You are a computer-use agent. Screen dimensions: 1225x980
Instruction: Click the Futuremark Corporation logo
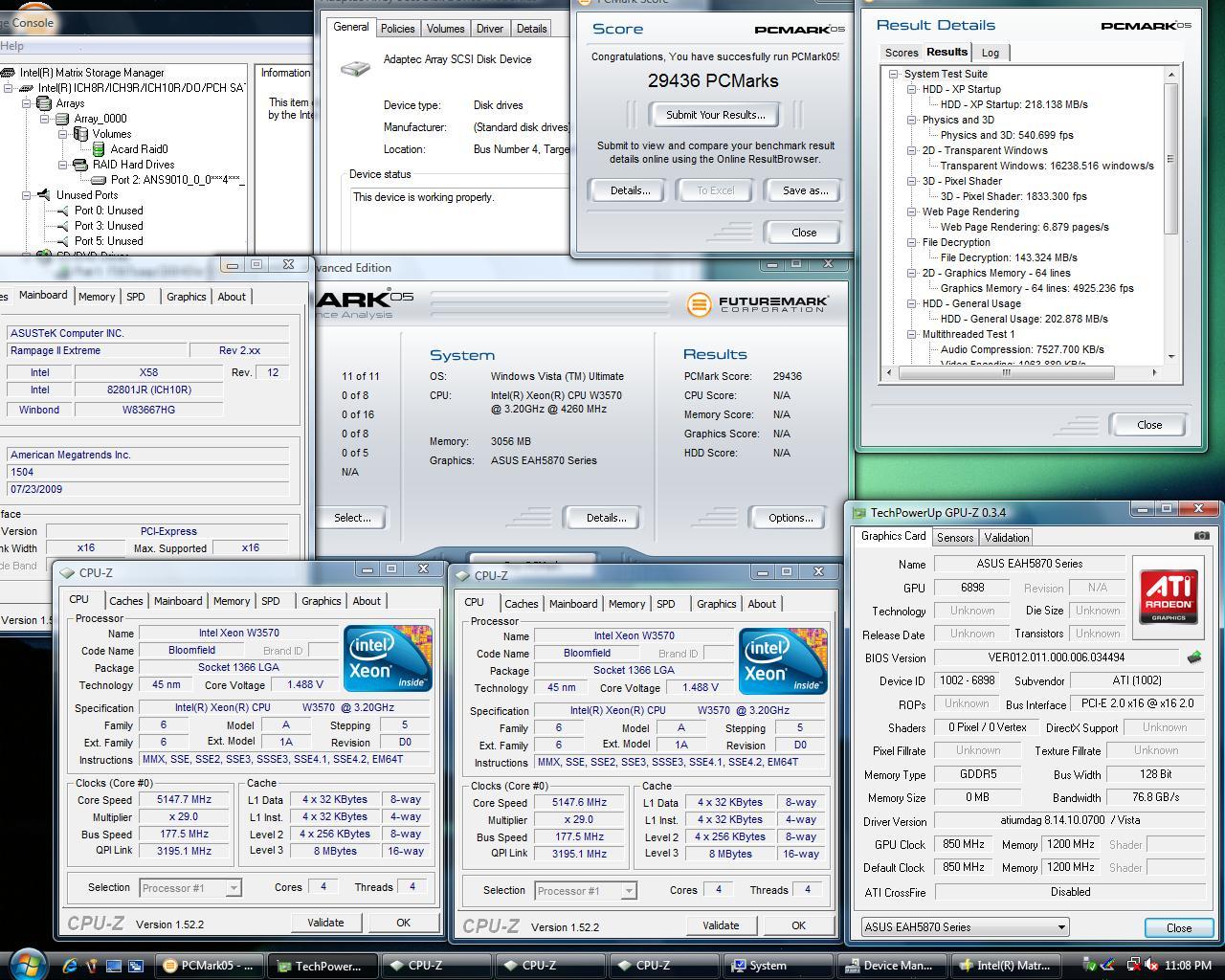(x=758, y=304)
